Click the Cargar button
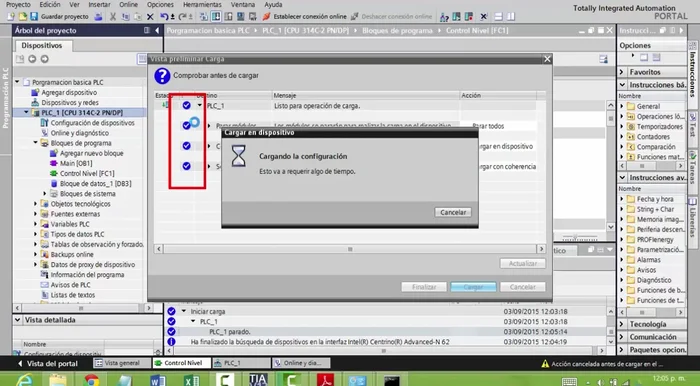 [473, 287]
